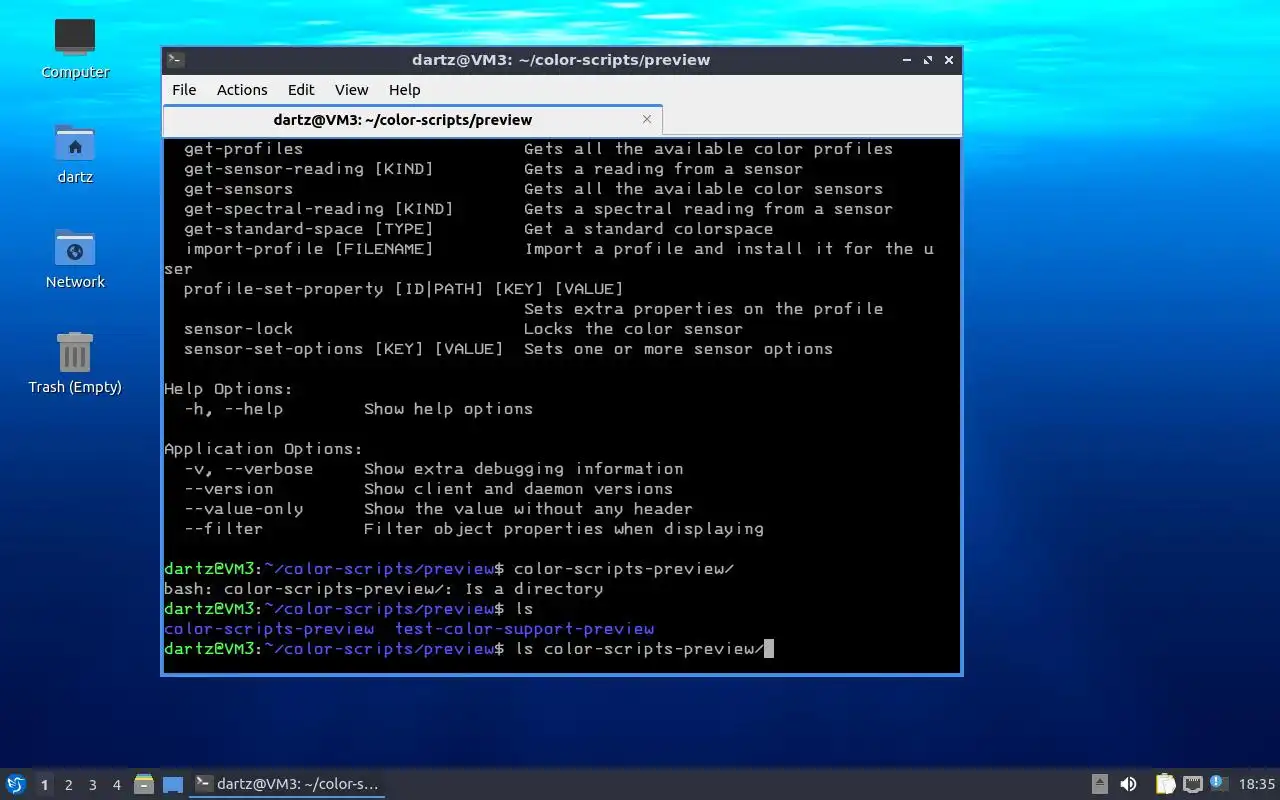
Task: Open the volume control in the system tray
Action: (x=1128, y=784)
